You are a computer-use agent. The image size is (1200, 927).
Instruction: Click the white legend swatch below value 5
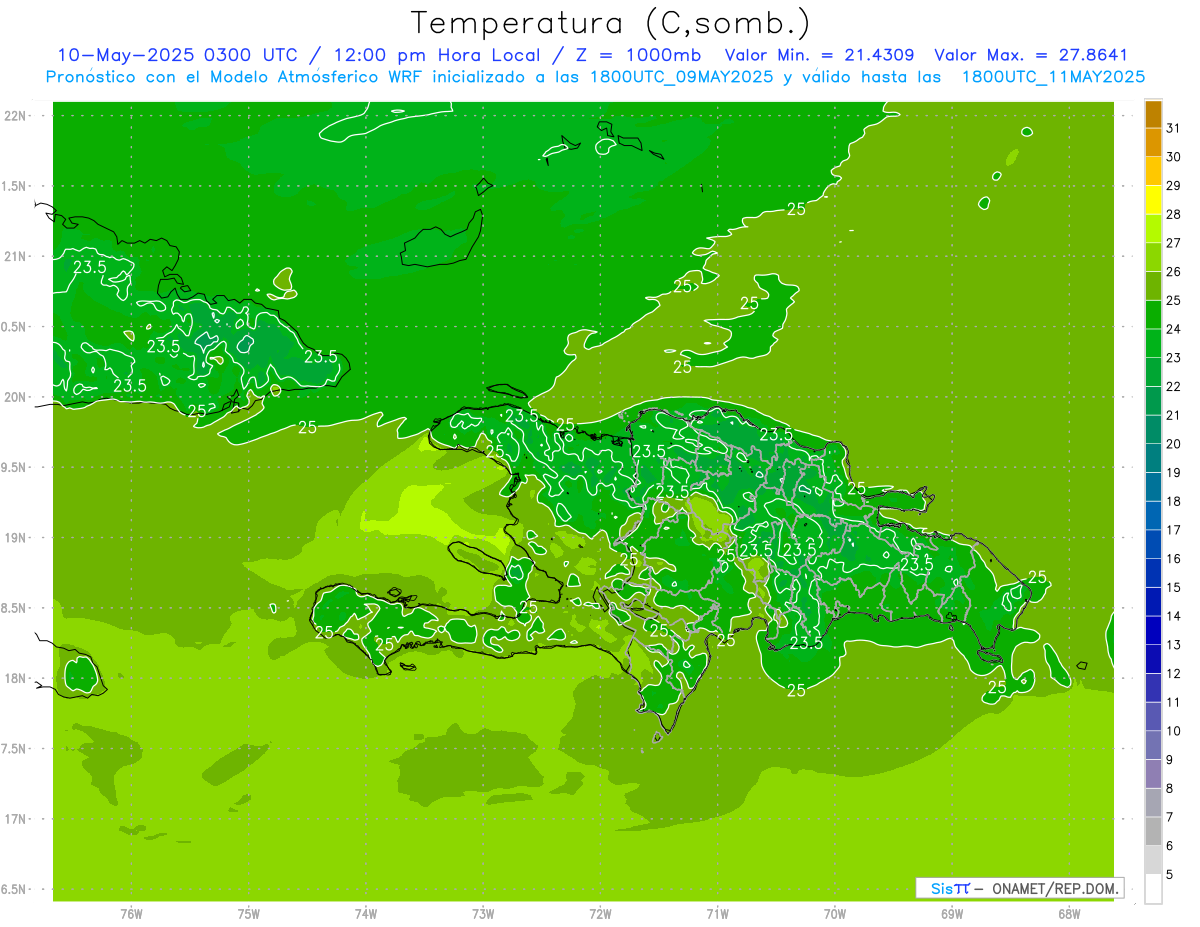(1153, 889)
